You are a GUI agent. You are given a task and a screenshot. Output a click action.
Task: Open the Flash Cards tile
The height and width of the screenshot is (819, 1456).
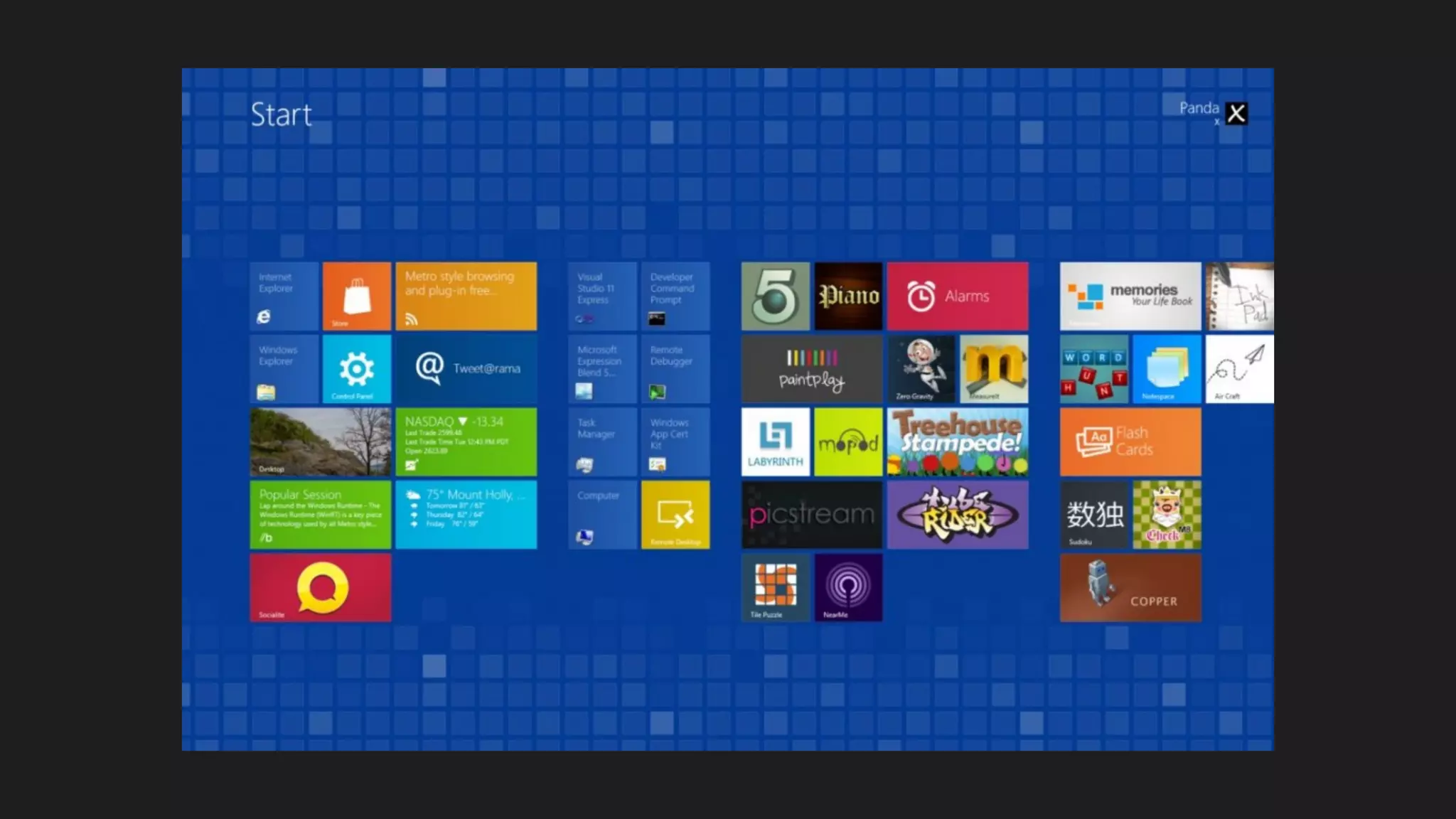(1130, 441)
